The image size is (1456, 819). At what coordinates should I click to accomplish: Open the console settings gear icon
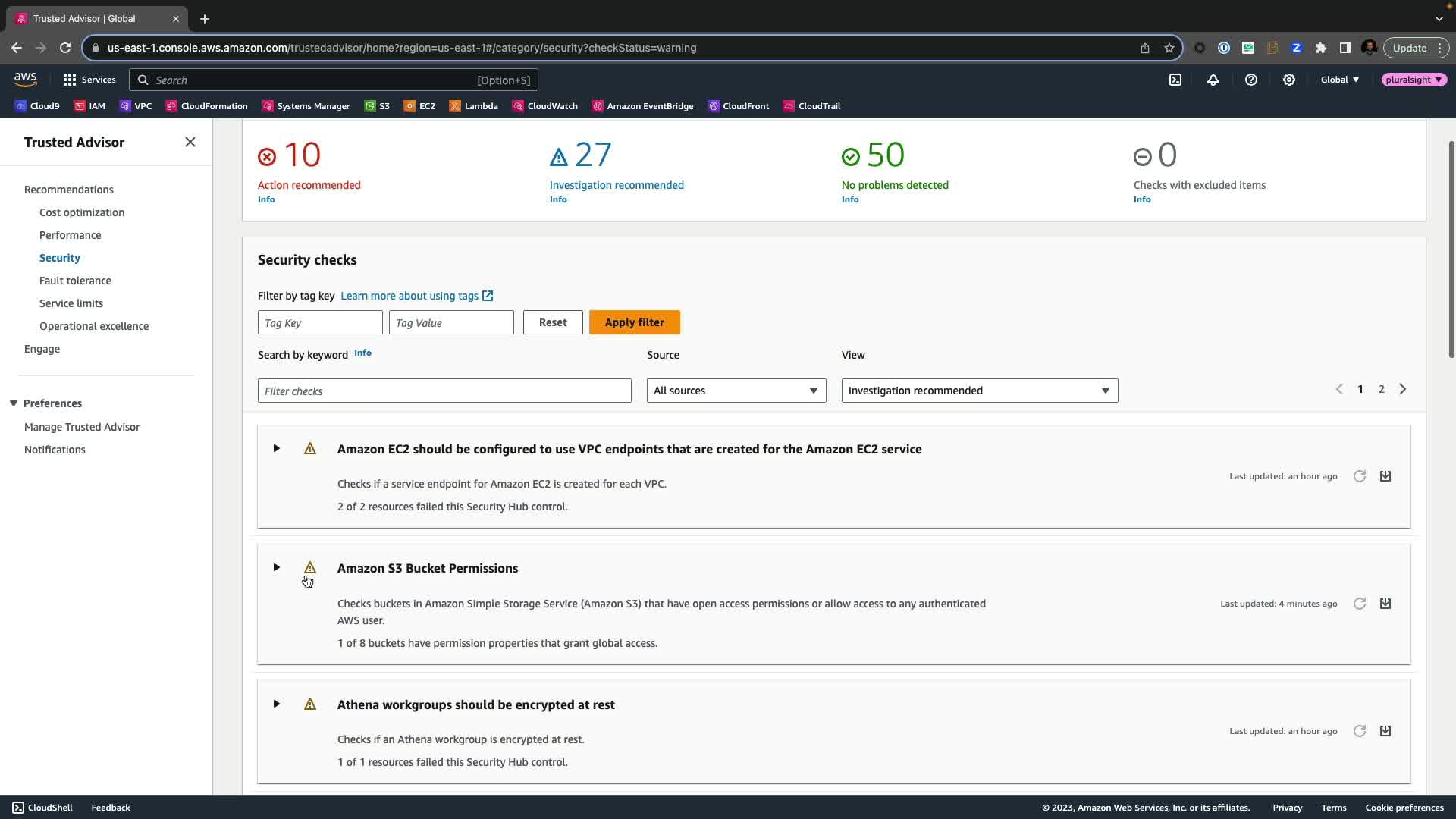point(1288,80)
